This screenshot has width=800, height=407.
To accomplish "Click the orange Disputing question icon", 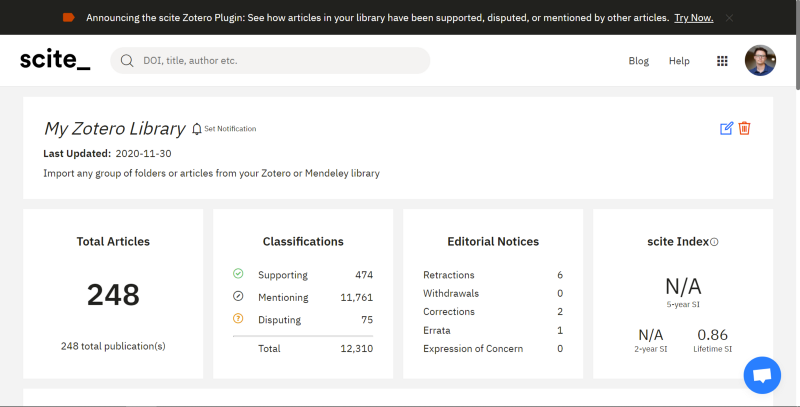I will coord(238,319).
